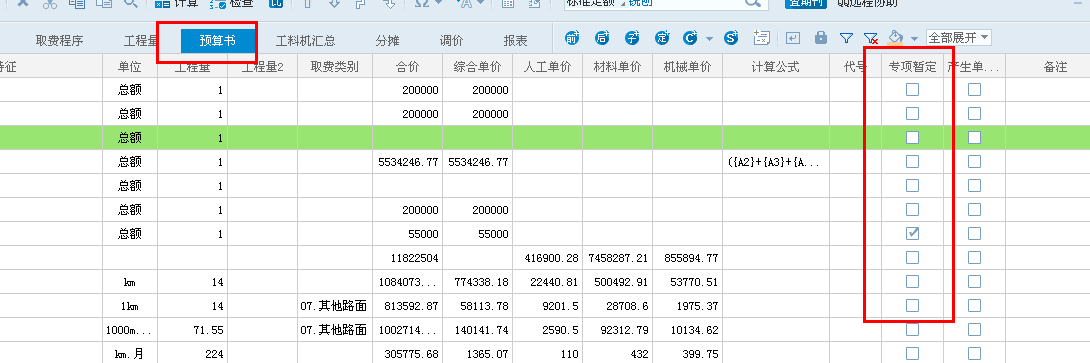Toggle 专项暂定 checkbox in green highlighted row
The width and height of the screenshot is (1090, 363).
[912, 138]
